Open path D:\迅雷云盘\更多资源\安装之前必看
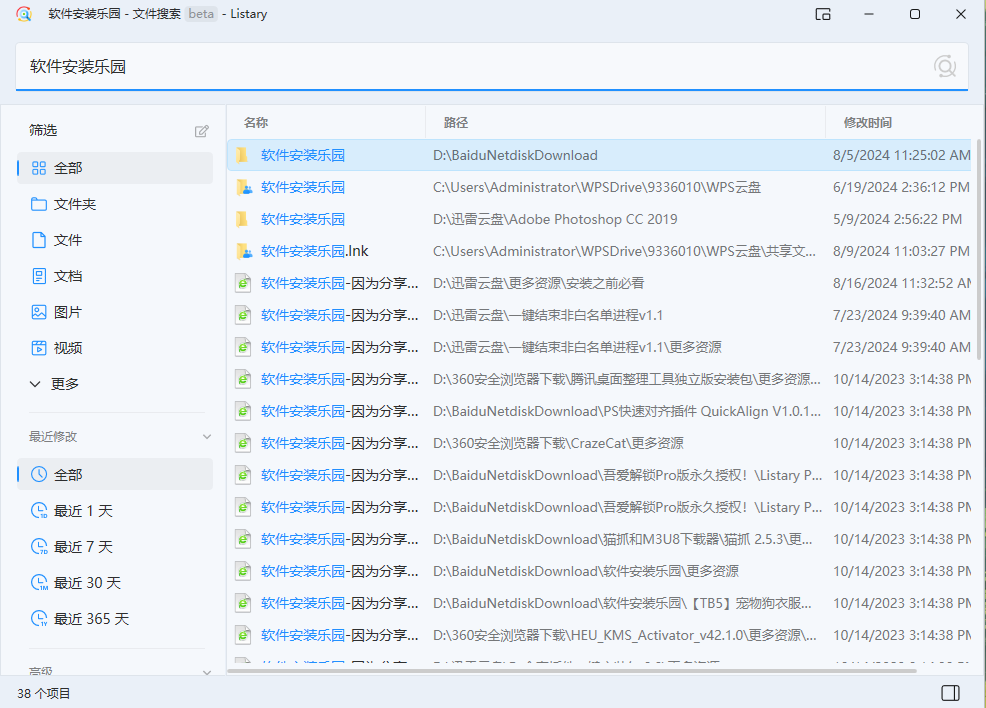Viewport: 986px width, 708px height. pyautogui.click(x=538, y=283)
